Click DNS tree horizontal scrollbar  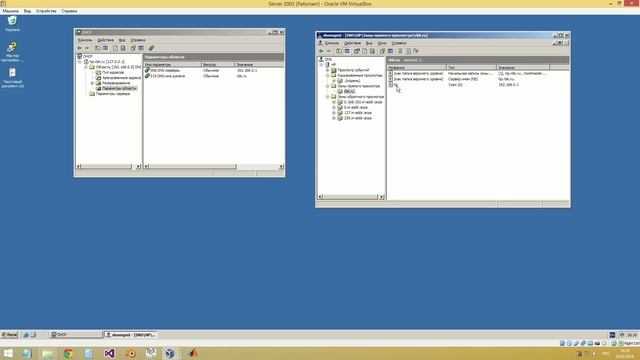[351, 197]
